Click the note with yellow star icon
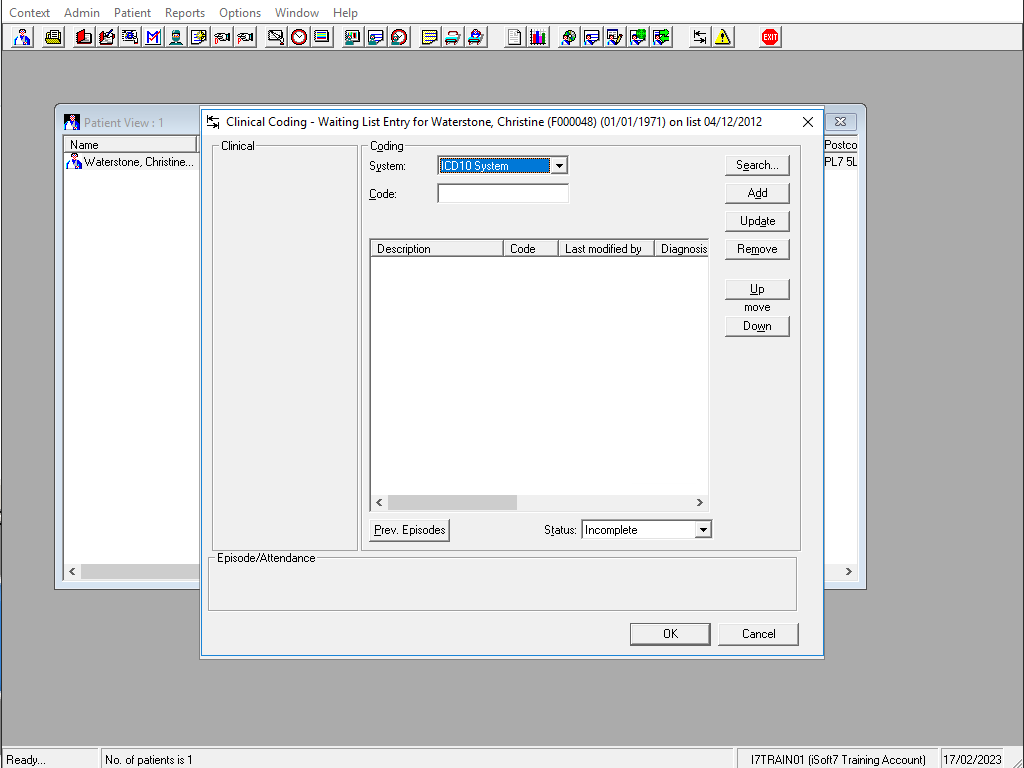 (x=199, y=37)
